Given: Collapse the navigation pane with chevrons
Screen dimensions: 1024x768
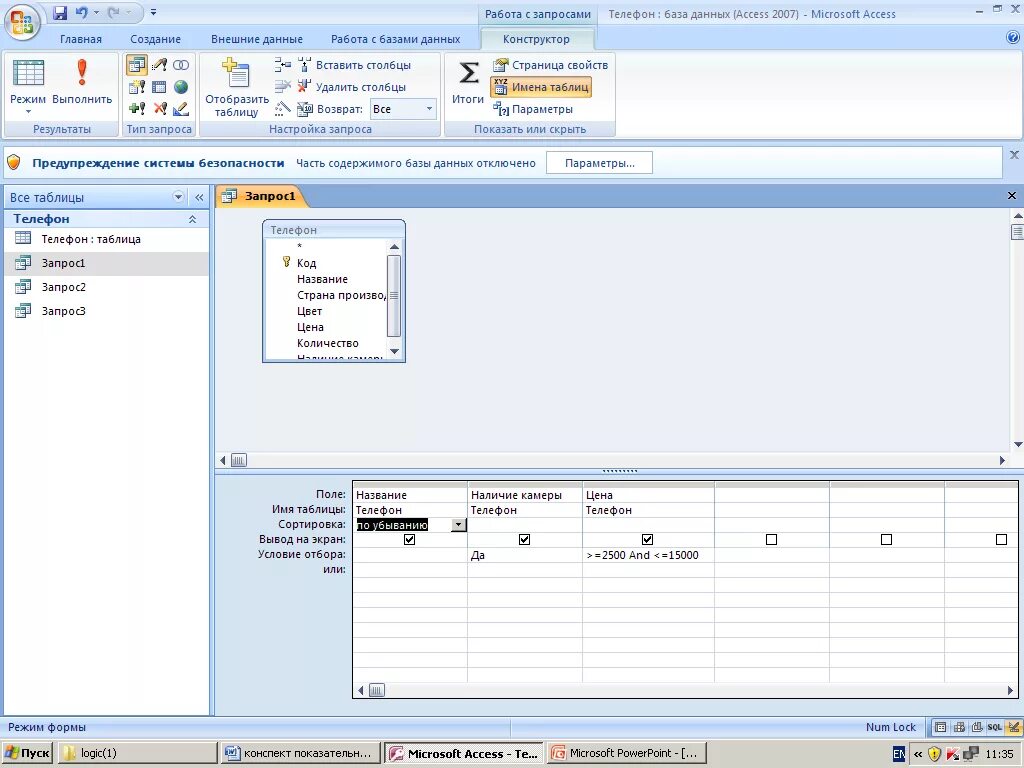Looking at the screenshot, I should [199, 197].
